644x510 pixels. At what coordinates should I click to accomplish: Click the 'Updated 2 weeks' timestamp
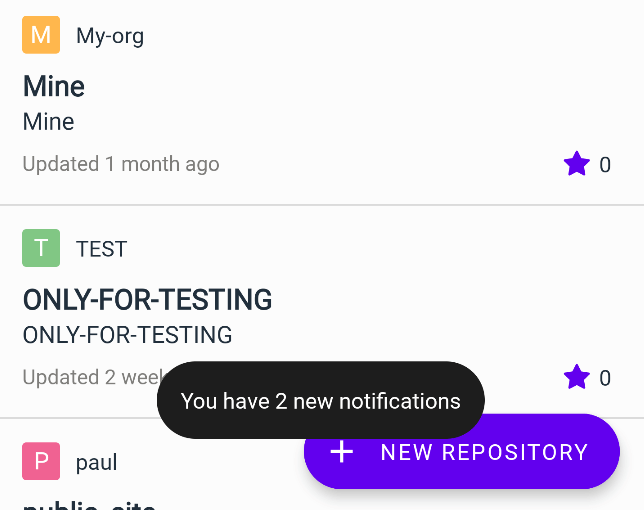pyautogui.click(x=93, y=377)
